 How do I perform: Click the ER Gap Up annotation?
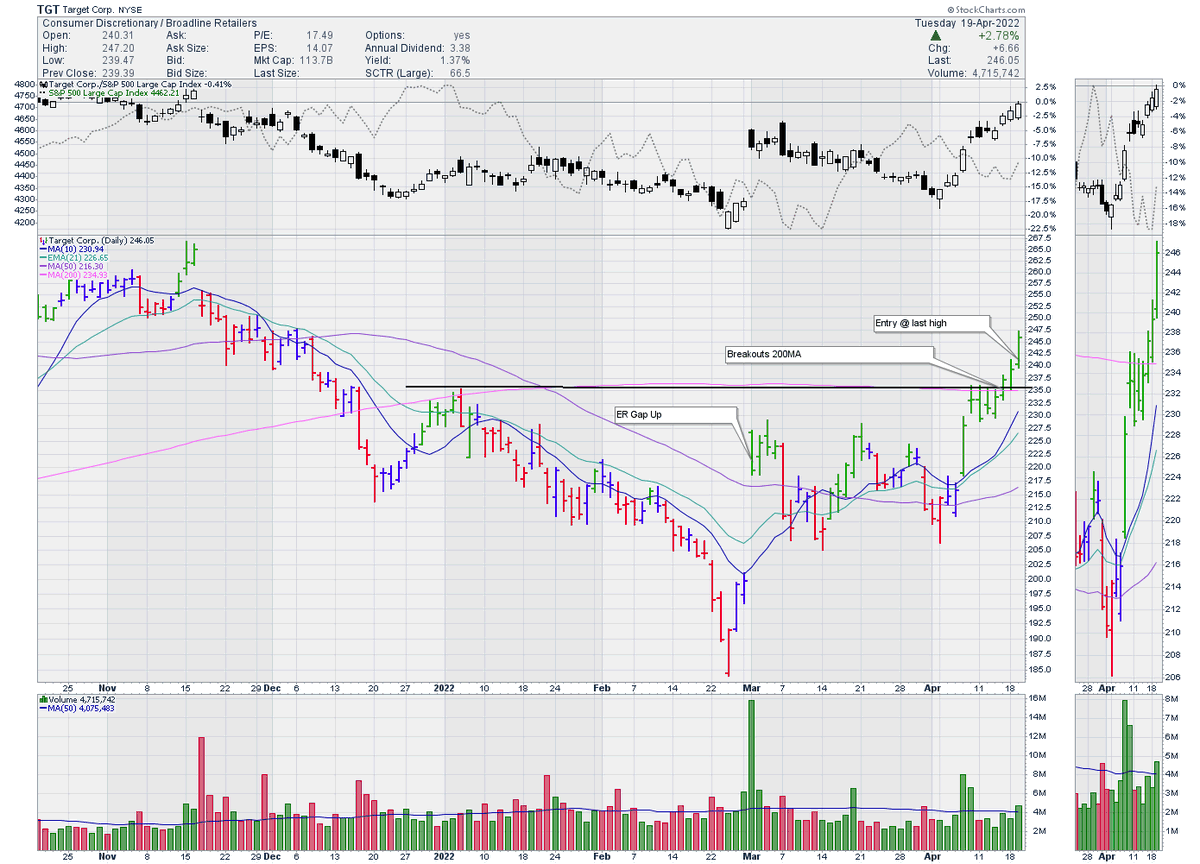[675, 413]
